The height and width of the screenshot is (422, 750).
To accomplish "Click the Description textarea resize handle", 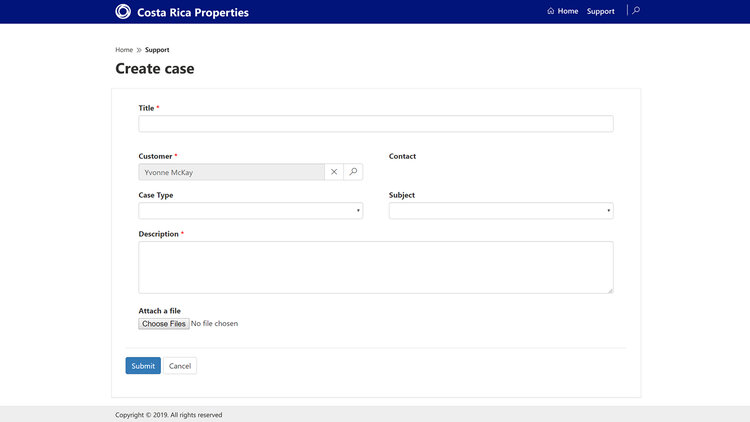I will 610,290.
